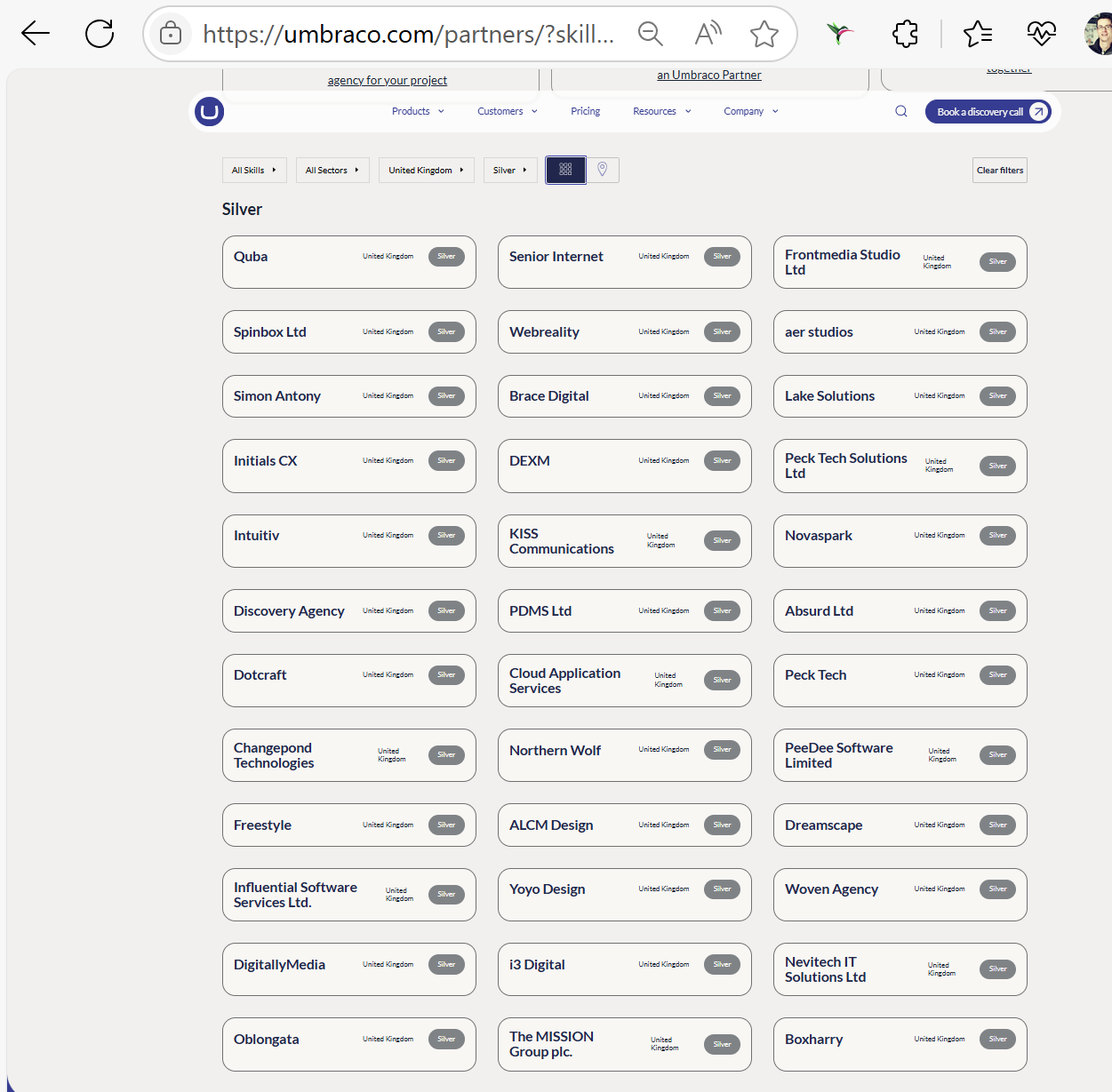Go back to the previous page
This screenshot has height=1092, width=1112.
[x=36, y=34]
